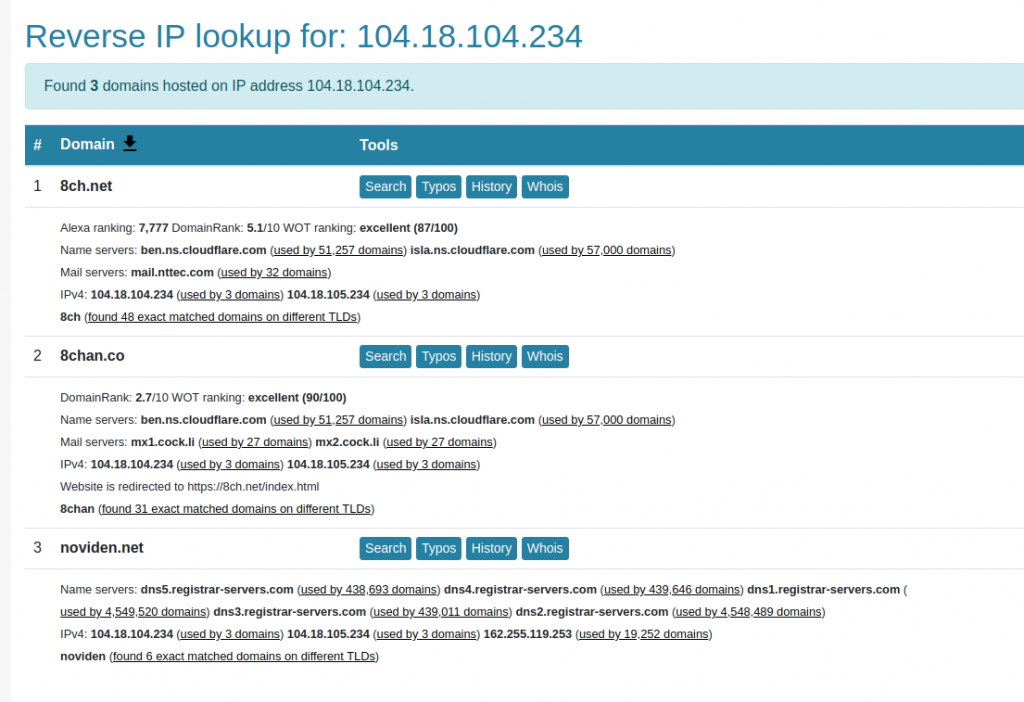
Task: Open 'used by 19,252 domains' link
Action: 644,634
